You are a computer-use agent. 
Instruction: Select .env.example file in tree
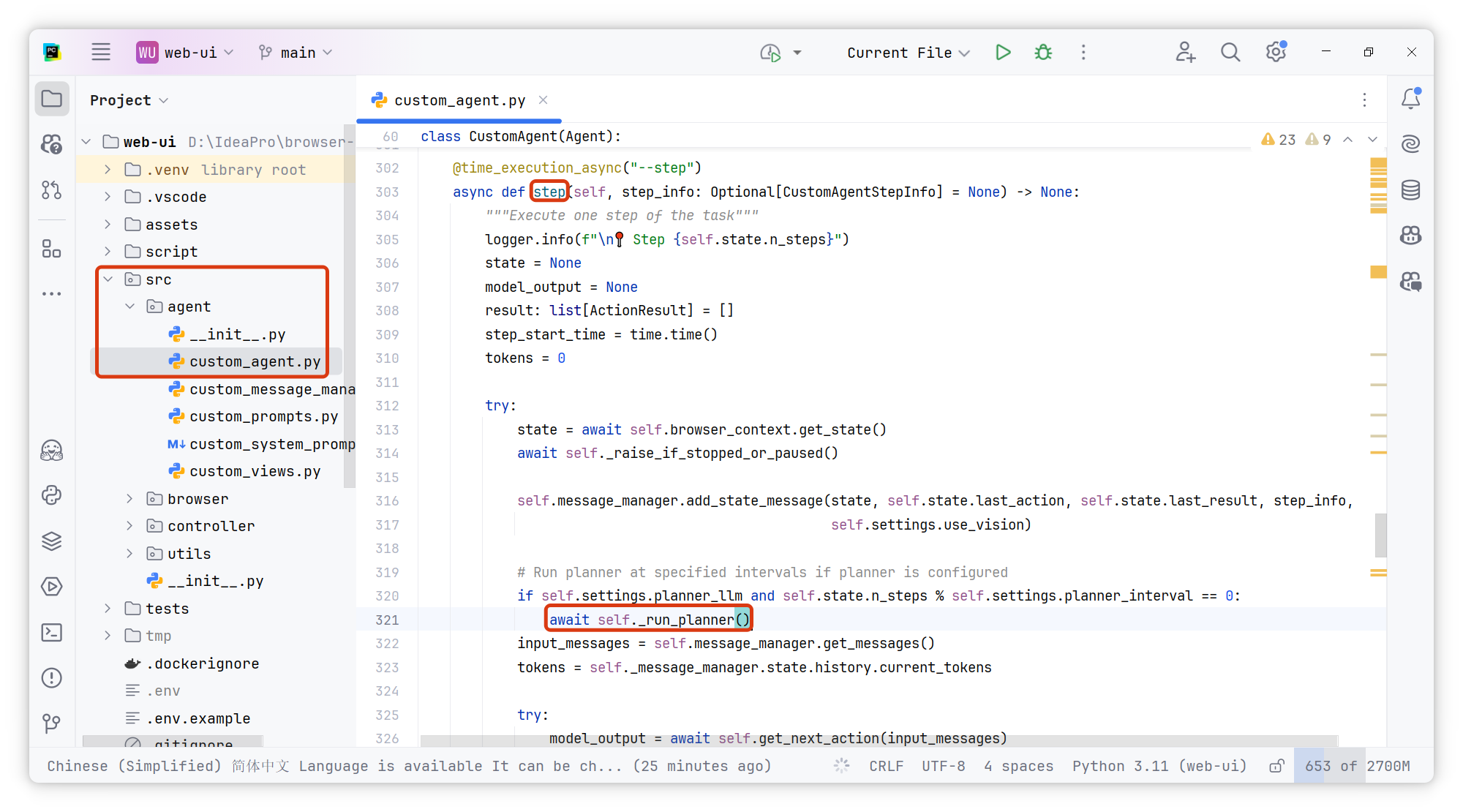pyautogui.click(x=187, y=718)
